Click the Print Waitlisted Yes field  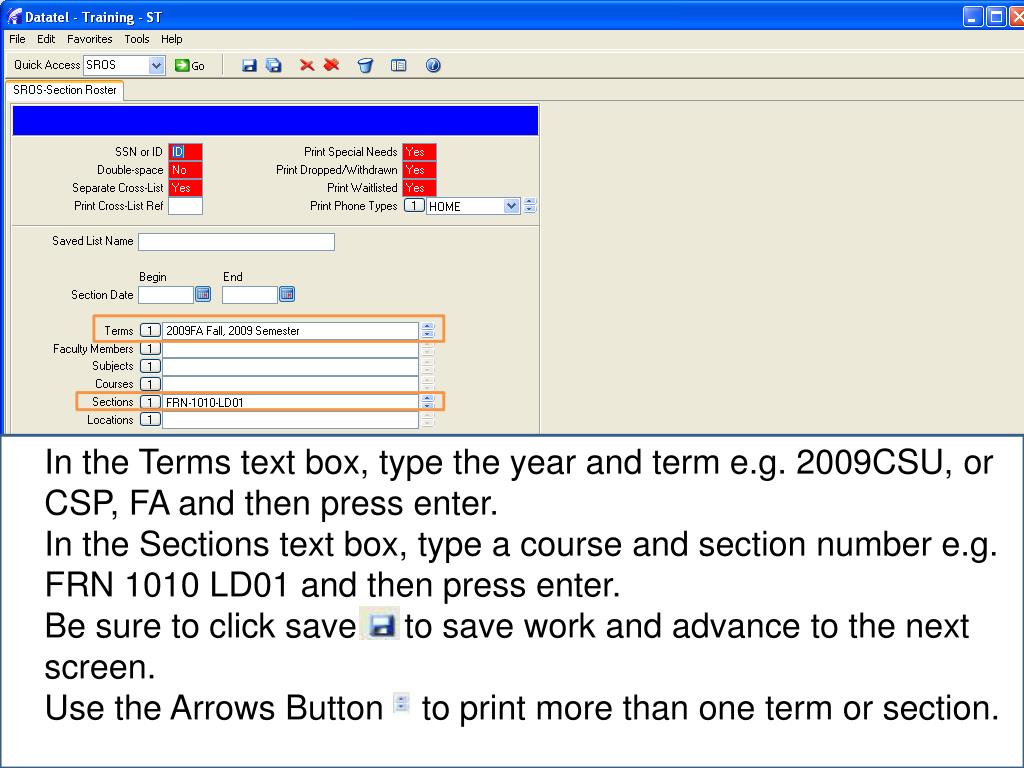[419, 188]
